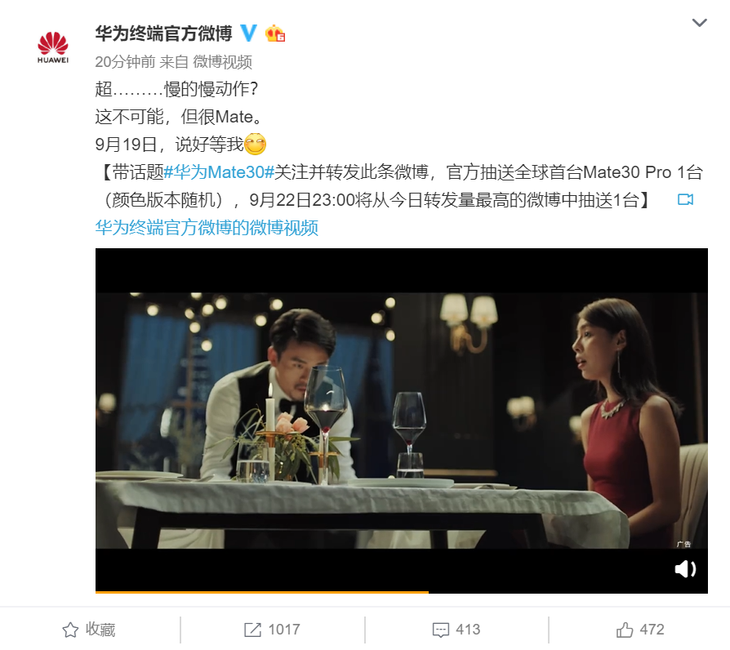The height and width of the screenshot is (650, 730).
Task: Click the 华为终端官方微博 account name
Action: coord(163,34)
